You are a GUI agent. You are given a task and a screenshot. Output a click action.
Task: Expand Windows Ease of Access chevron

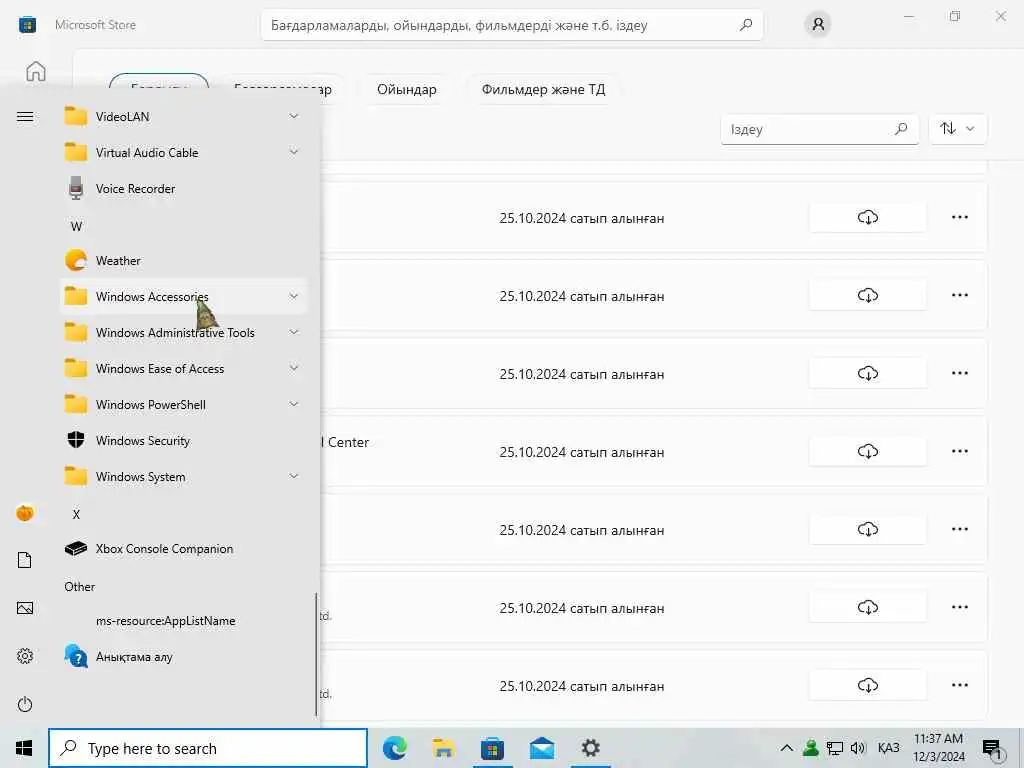[294, 368]
